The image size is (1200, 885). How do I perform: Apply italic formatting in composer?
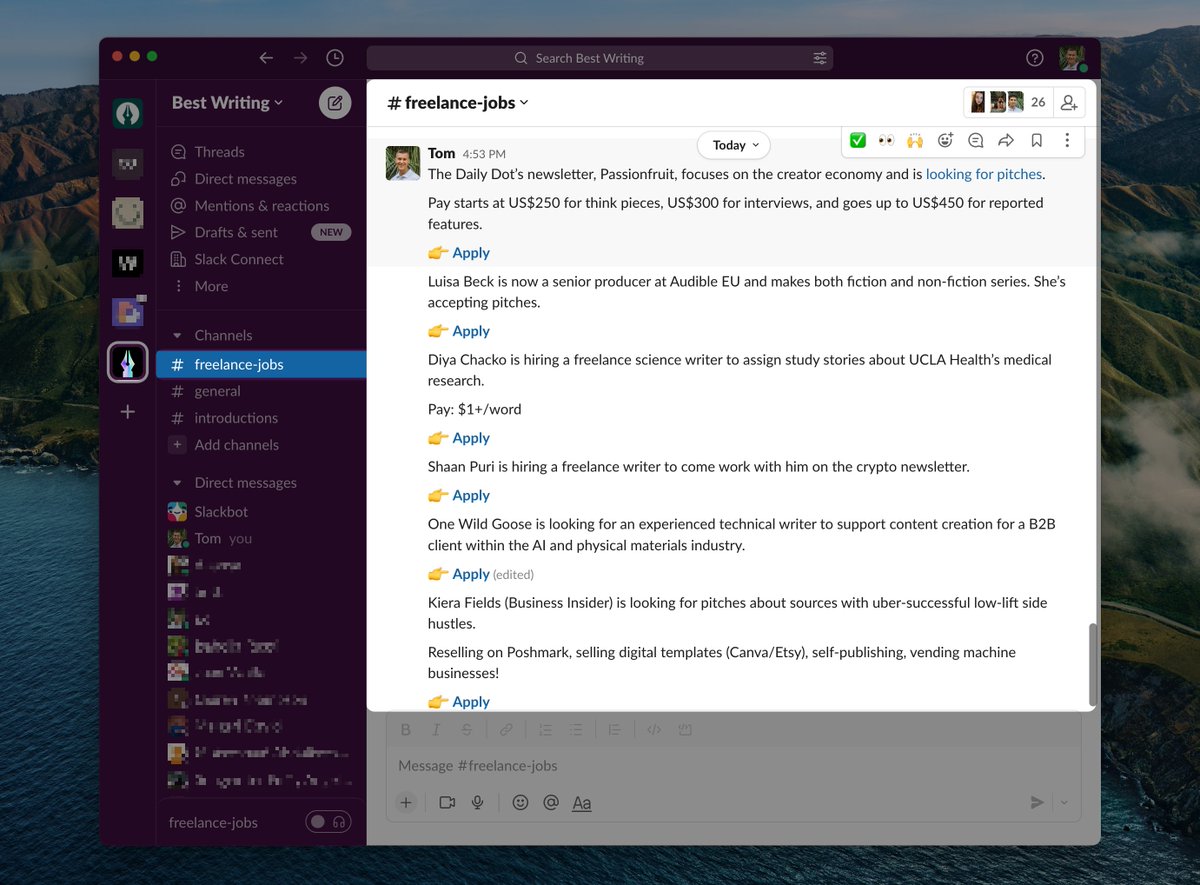(436, 730)
